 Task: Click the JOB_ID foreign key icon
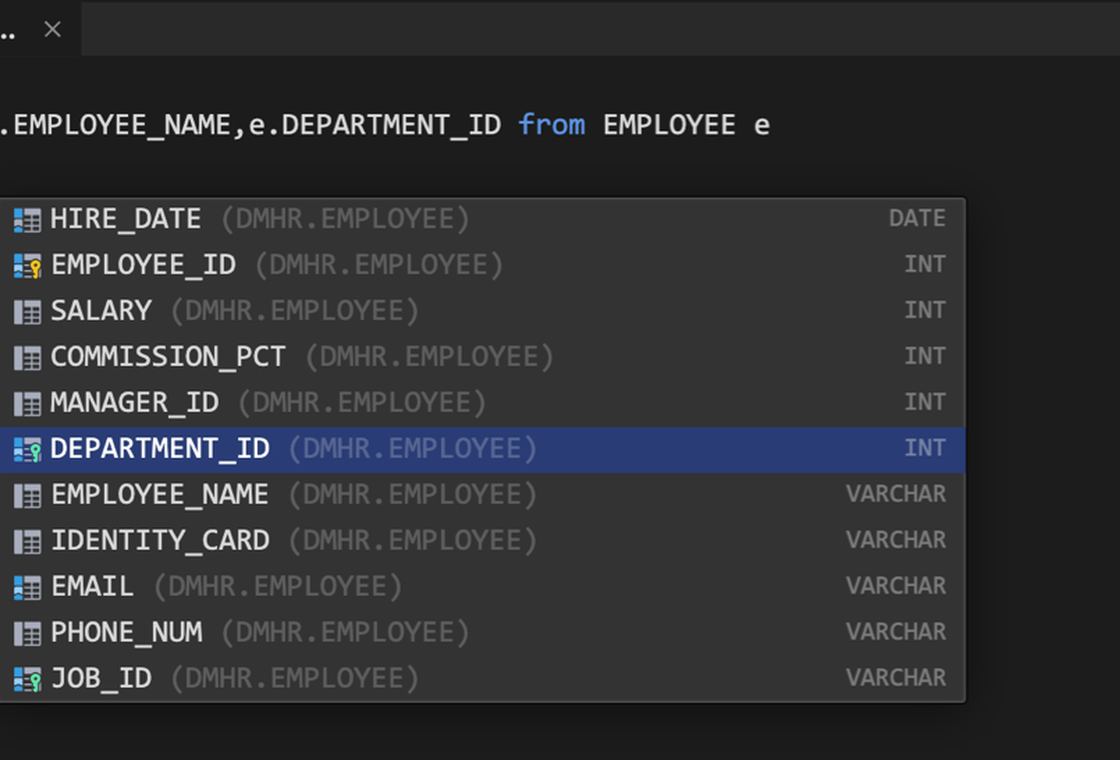[27, 680]
